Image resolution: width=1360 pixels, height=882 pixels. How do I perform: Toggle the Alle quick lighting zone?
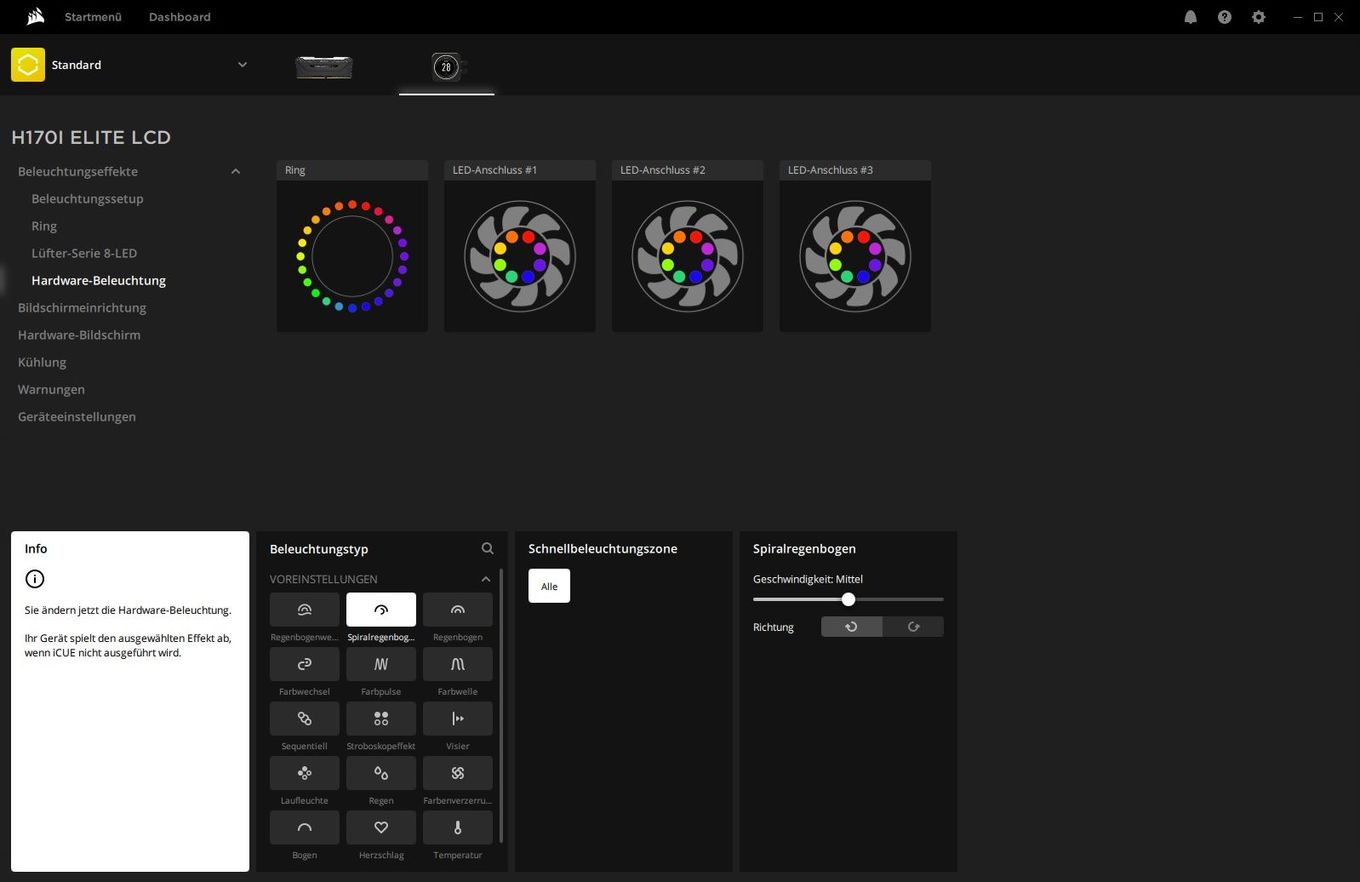[x=549, y=586]
